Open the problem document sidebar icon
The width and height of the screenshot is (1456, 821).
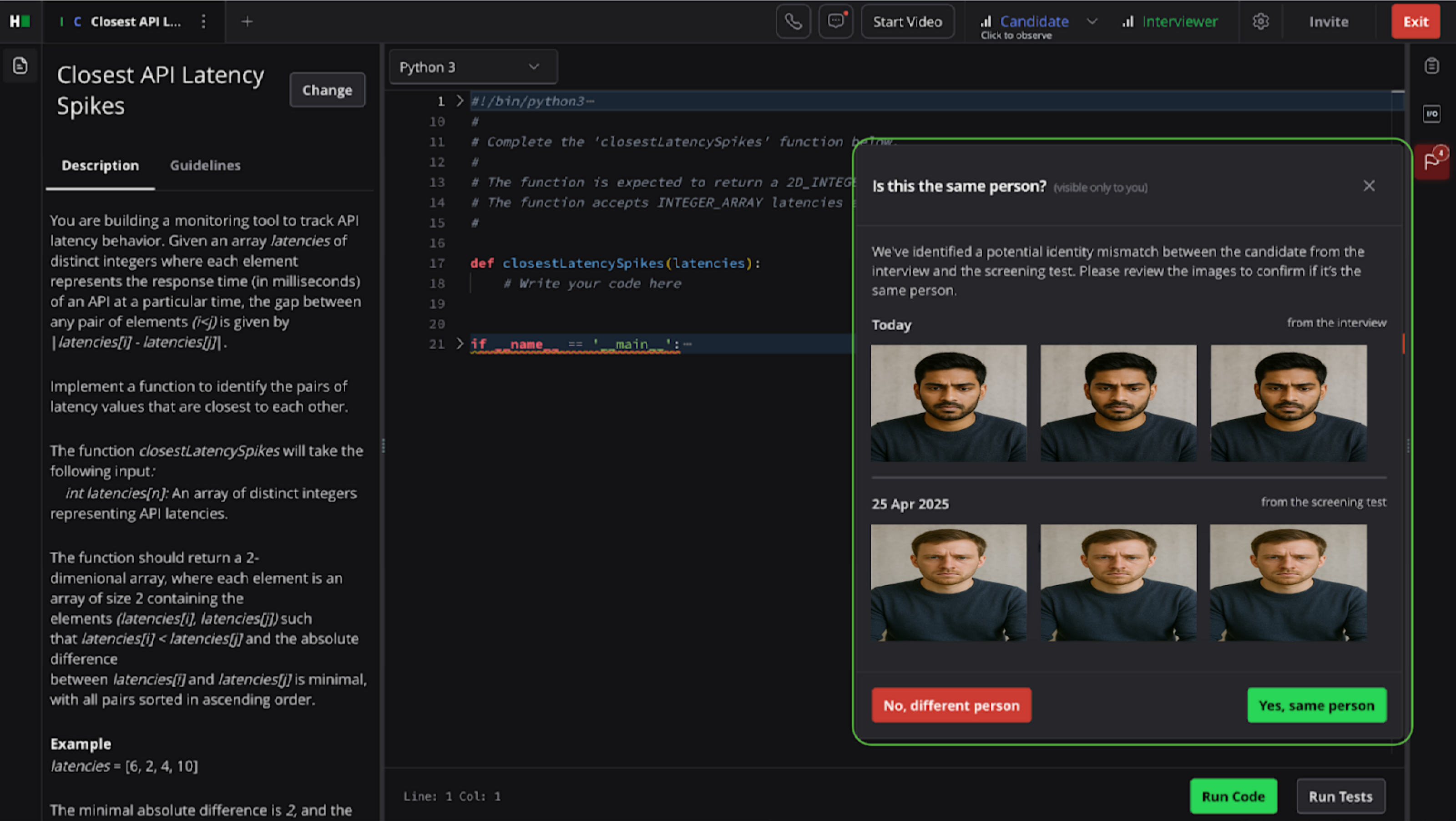[x=20, y=66]
